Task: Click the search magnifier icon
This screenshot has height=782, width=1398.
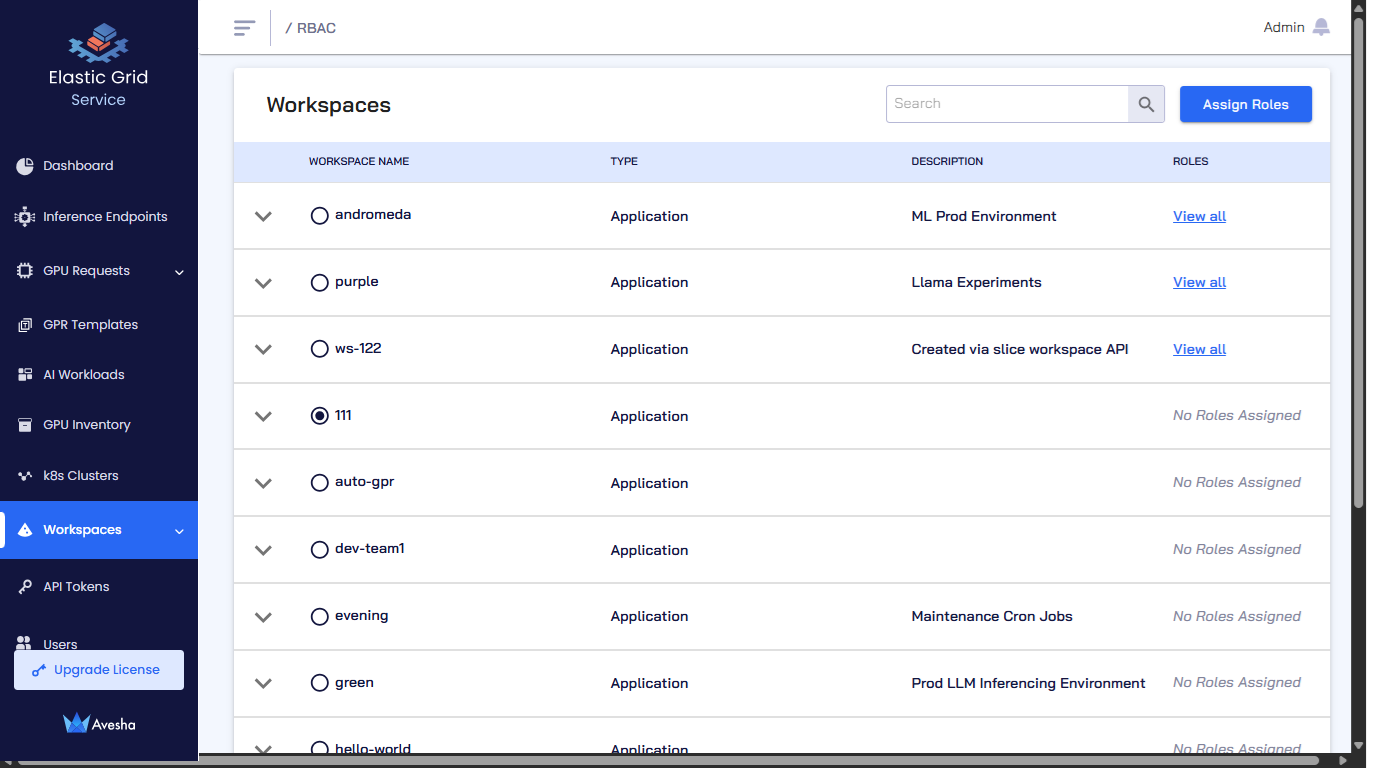Action: pyautogui.click(x=1146, y=104)
